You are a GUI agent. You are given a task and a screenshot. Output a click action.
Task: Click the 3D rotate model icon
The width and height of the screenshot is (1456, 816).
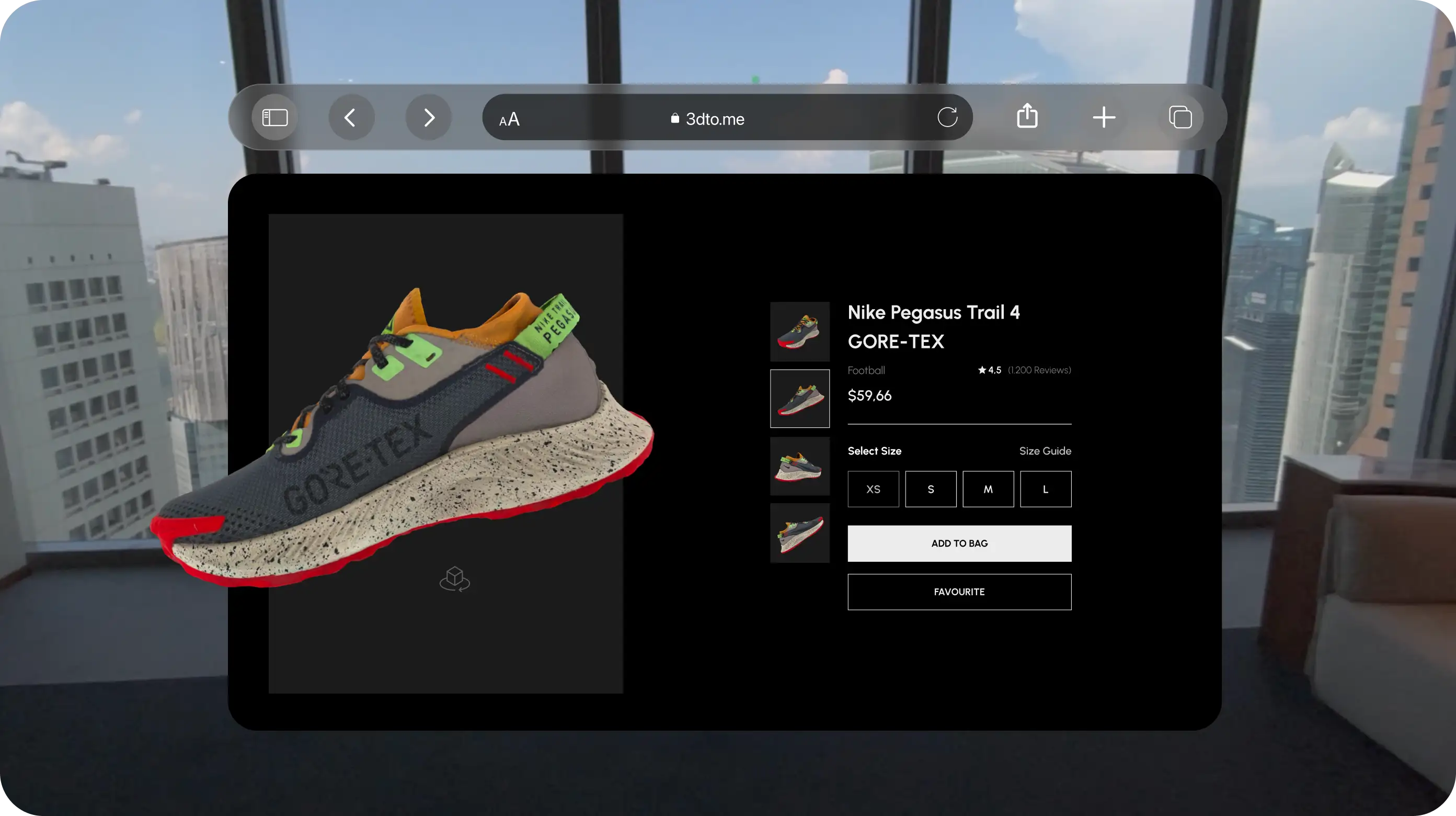454,580
